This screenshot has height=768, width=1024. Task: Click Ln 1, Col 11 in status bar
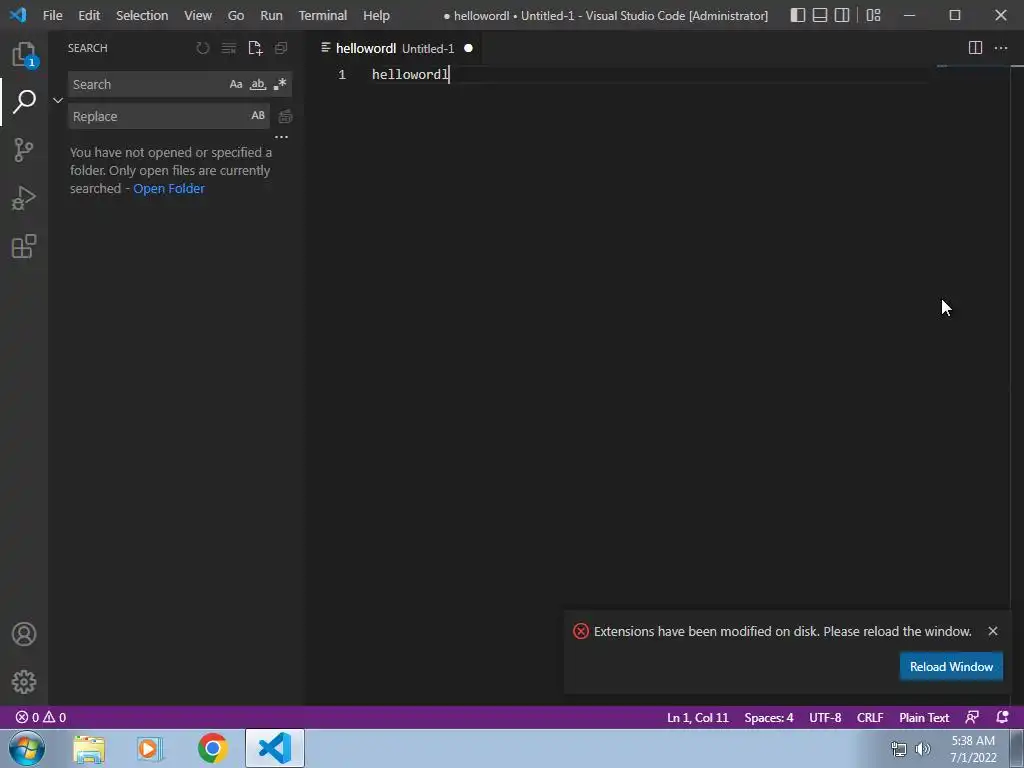coord(697,717)
